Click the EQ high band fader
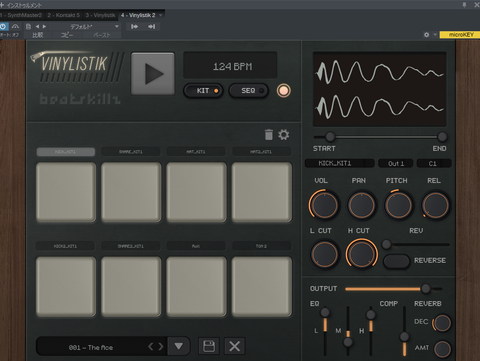480x361 pixels. (x=371, y=314)
